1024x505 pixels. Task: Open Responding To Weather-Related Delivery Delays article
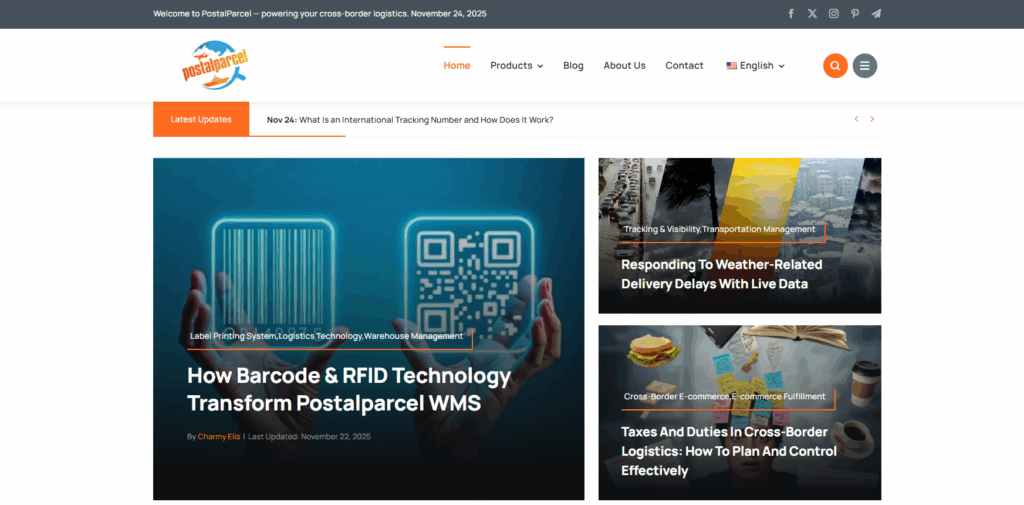[722, 274]
